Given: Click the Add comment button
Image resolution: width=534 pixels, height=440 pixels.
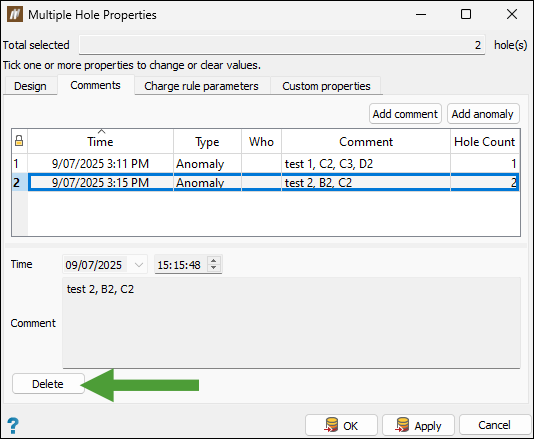Looking at the screenshot, I should (405, 114).
